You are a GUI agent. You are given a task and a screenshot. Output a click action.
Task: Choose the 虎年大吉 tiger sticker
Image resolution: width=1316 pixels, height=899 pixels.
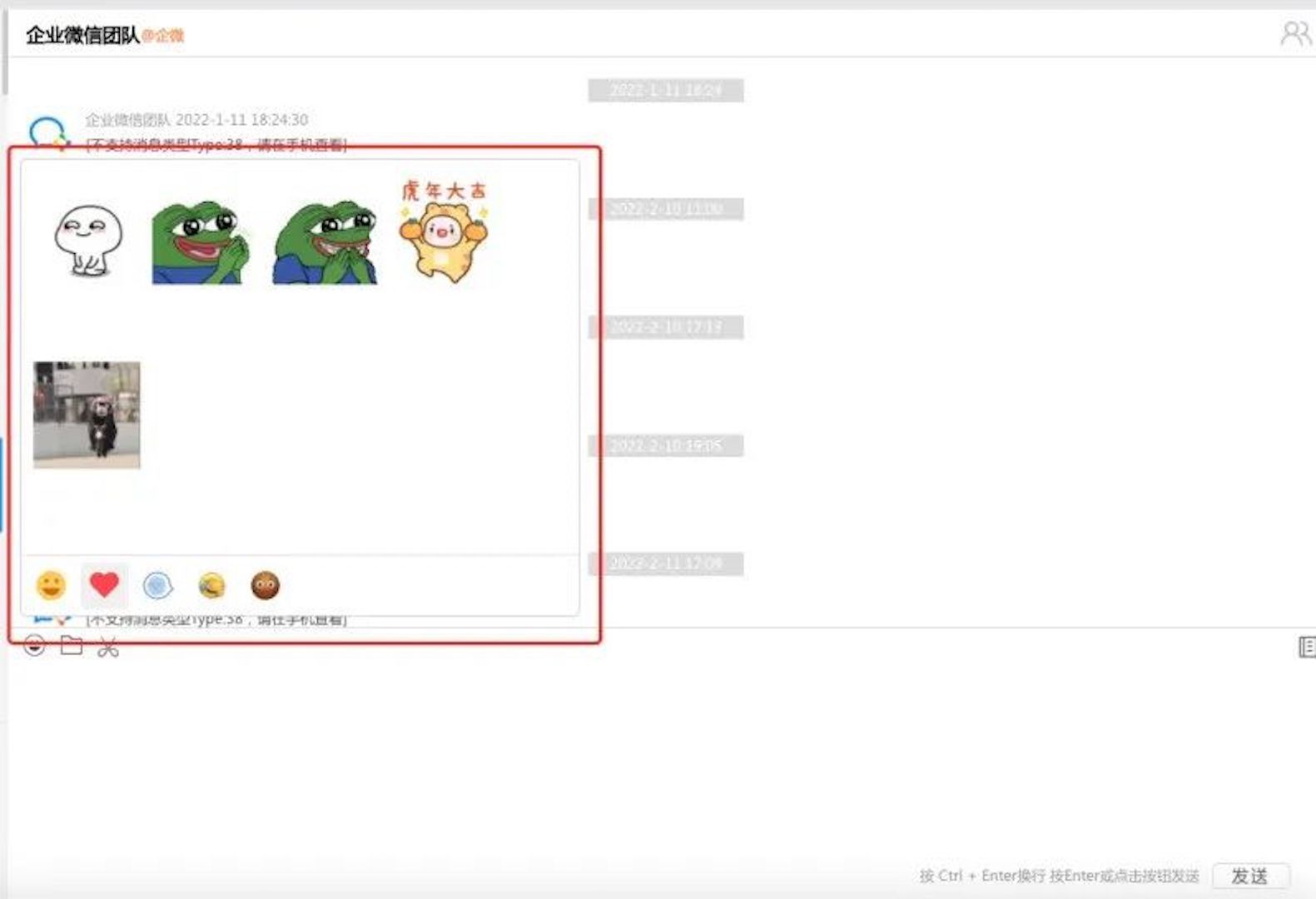444,231
